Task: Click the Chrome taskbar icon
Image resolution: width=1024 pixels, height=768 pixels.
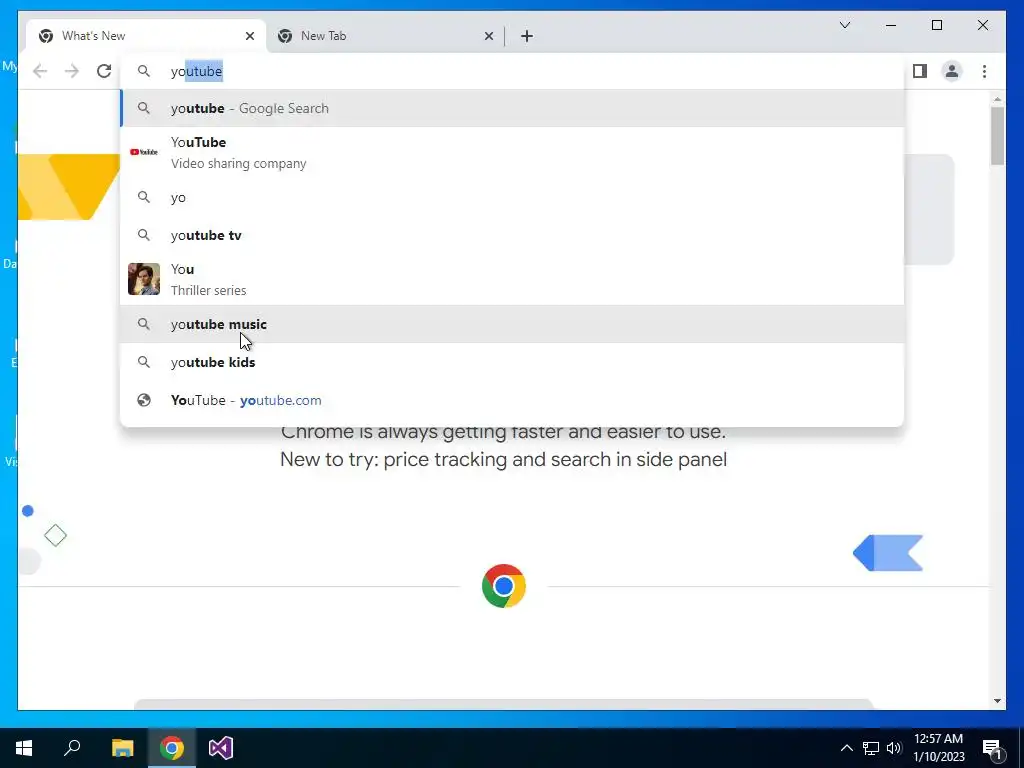Action: [x=172, y=748]
